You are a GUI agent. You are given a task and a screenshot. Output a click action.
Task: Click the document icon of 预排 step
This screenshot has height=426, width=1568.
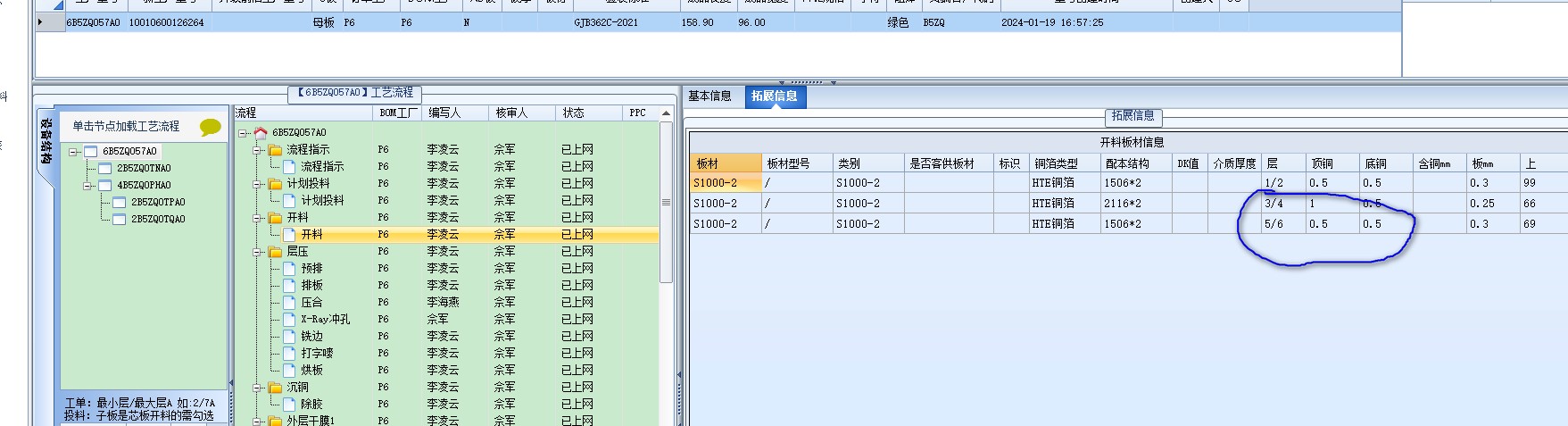click(x=289, y=268)
